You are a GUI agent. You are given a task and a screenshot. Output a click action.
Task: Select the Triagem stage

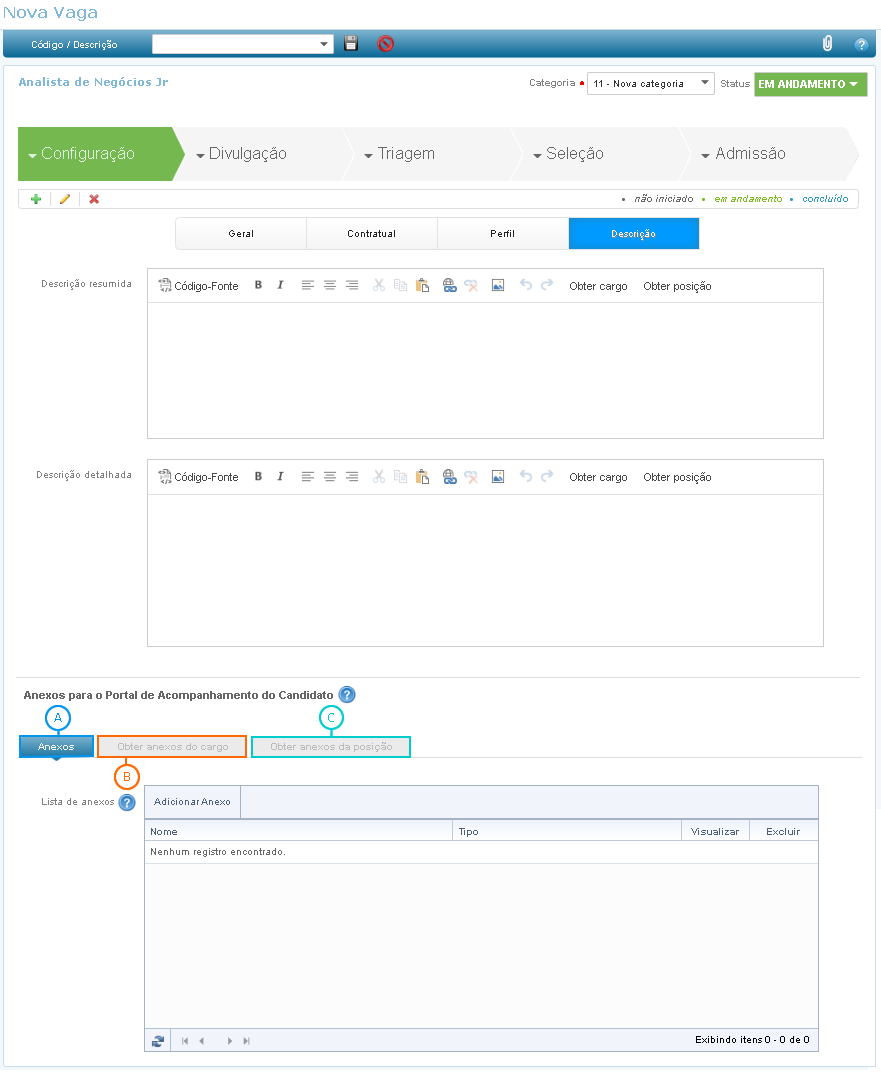tap(406, 154)
